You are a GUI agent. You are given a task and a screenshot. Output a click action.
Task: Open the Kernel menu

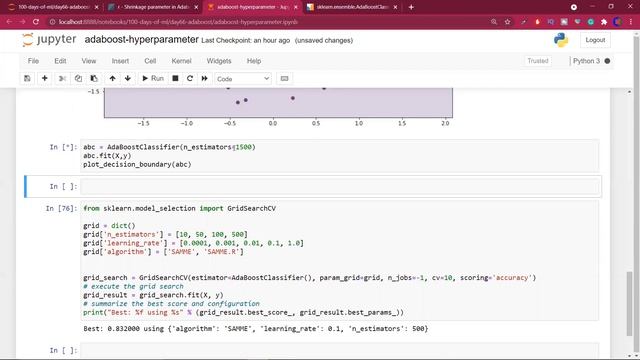[181, 61]
